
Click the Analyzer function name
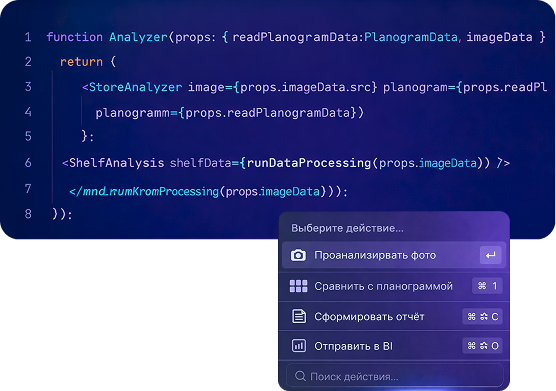click(x=138, y=37)
